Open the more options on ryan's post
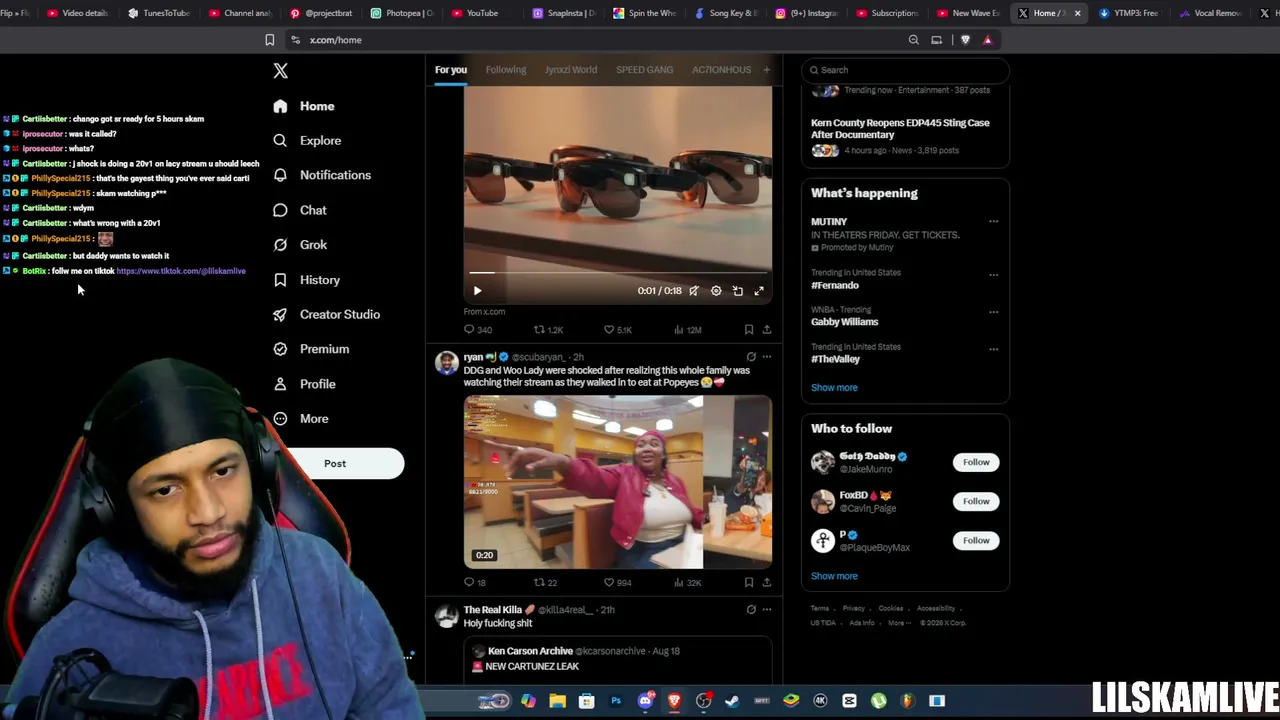This screenshot has height=720, width=1280. pos(767,357)
